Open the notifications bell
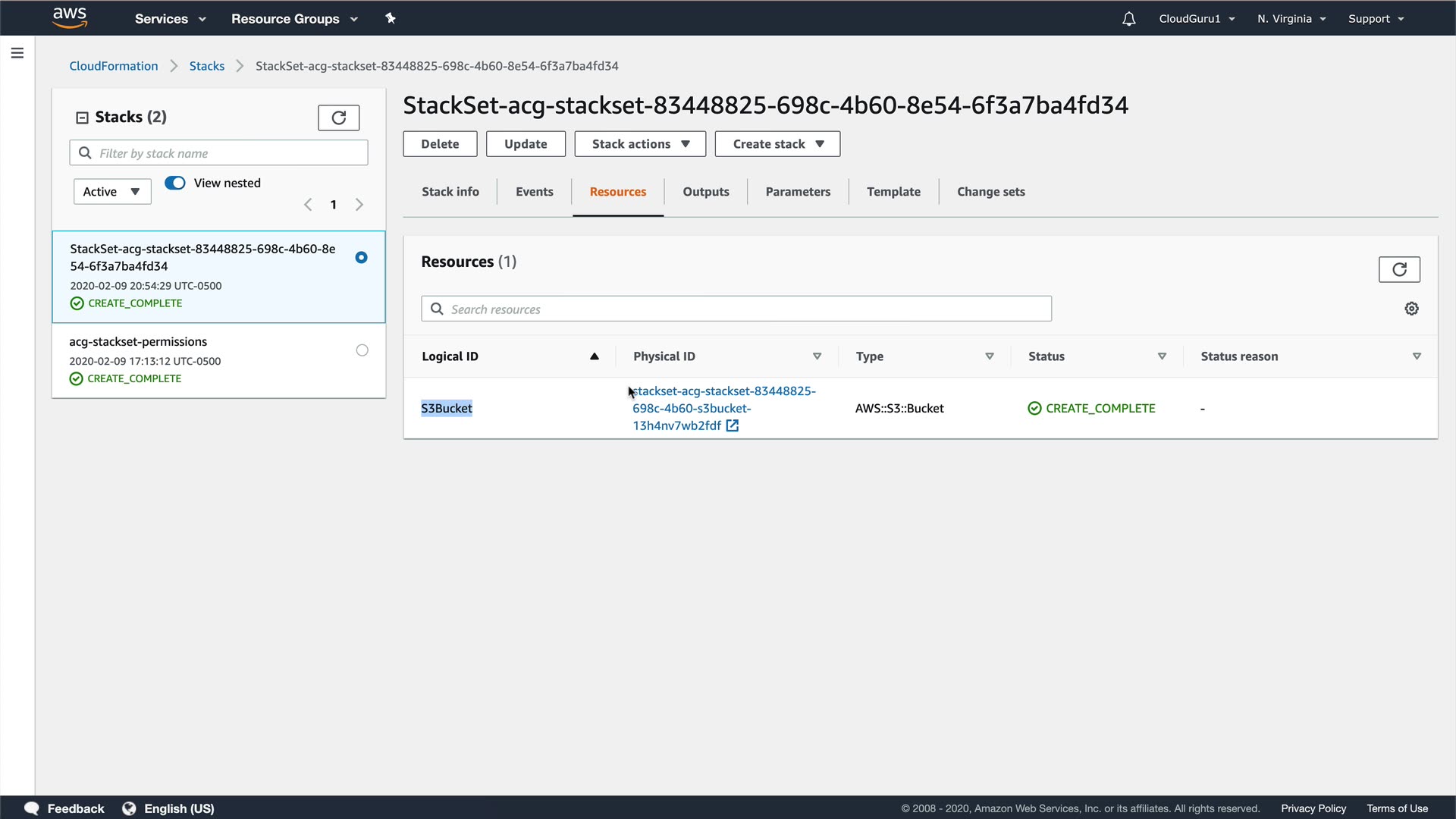The width and height of the screenshot is (1456, 819). [1128, 19]
